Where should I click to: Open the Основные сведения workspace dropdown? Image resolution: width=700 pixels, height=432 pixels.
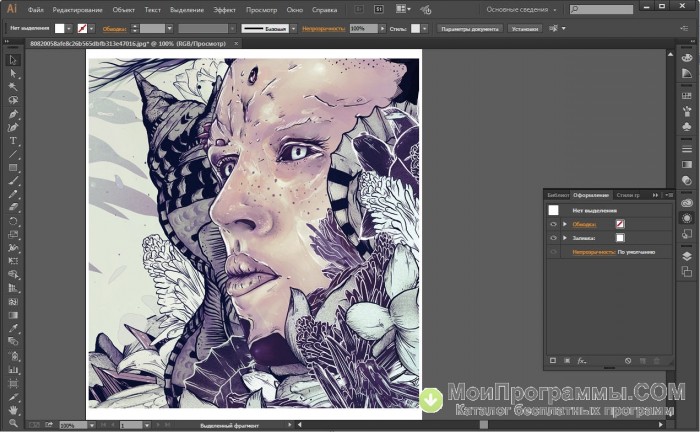pos(521,9)
